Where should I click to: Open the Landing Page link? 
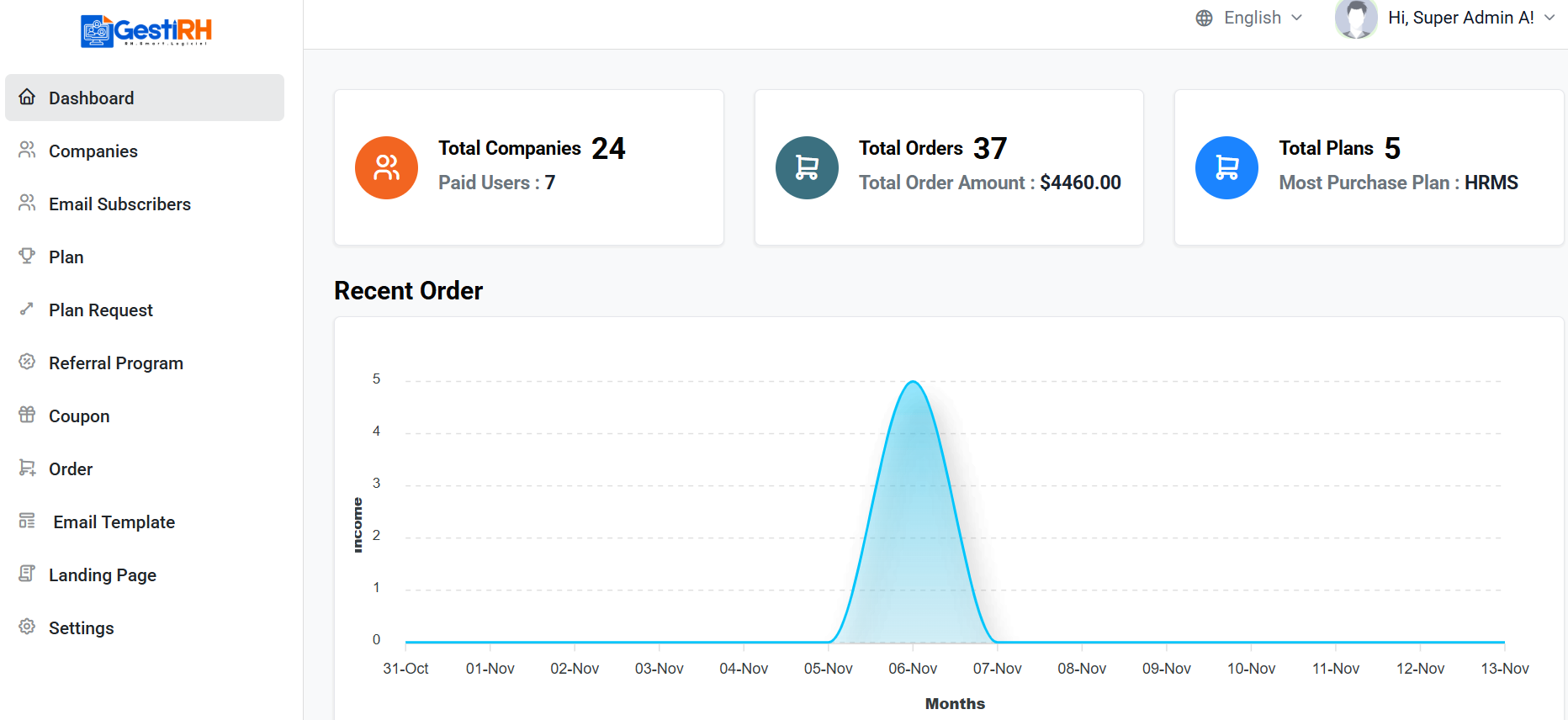102,575
